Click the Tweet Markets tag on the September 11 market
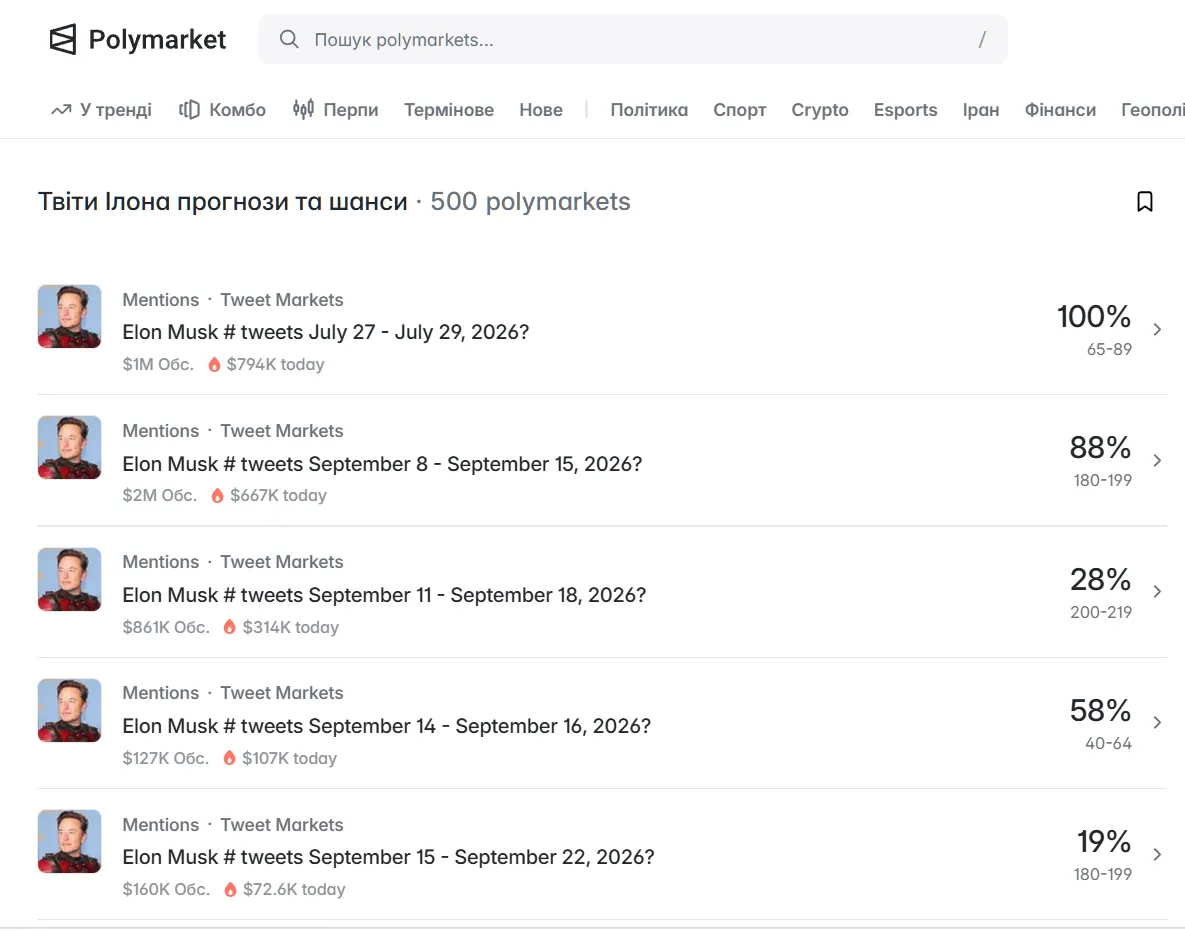Image resolution: width=1185 pixels, height=931 pixels. point(282,562)
